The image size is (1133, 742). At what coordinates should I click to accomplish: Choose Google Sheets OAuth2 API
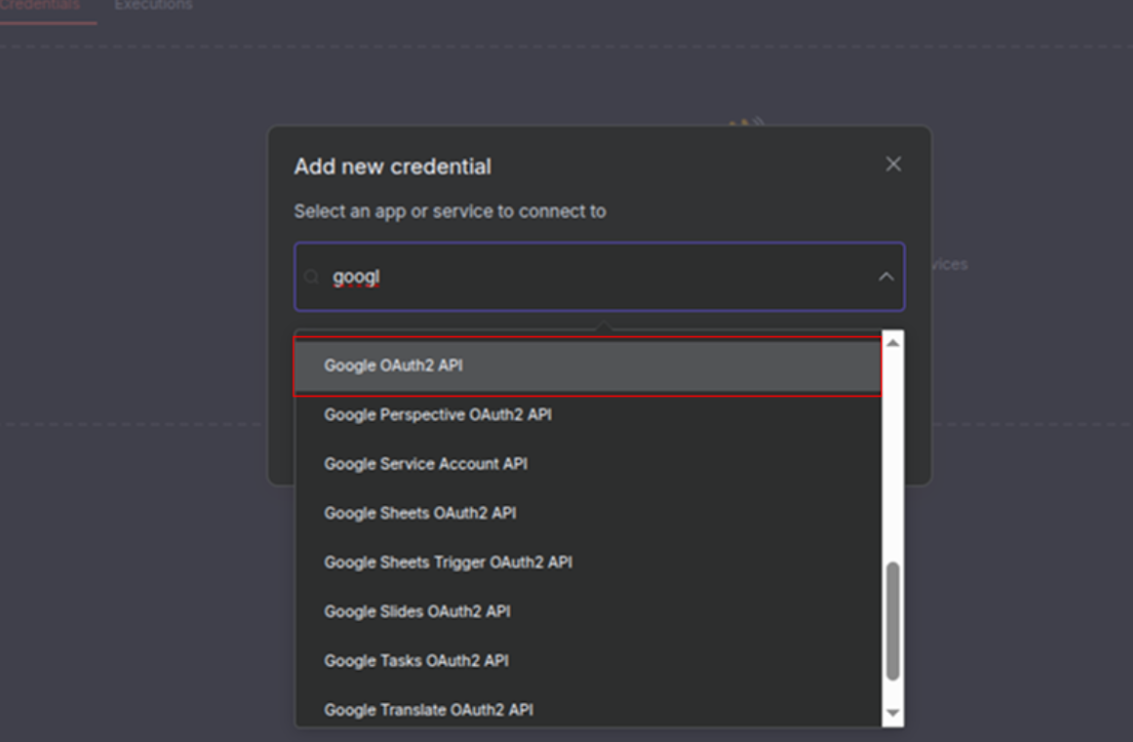pyautogui.click(x=587, y=513)
